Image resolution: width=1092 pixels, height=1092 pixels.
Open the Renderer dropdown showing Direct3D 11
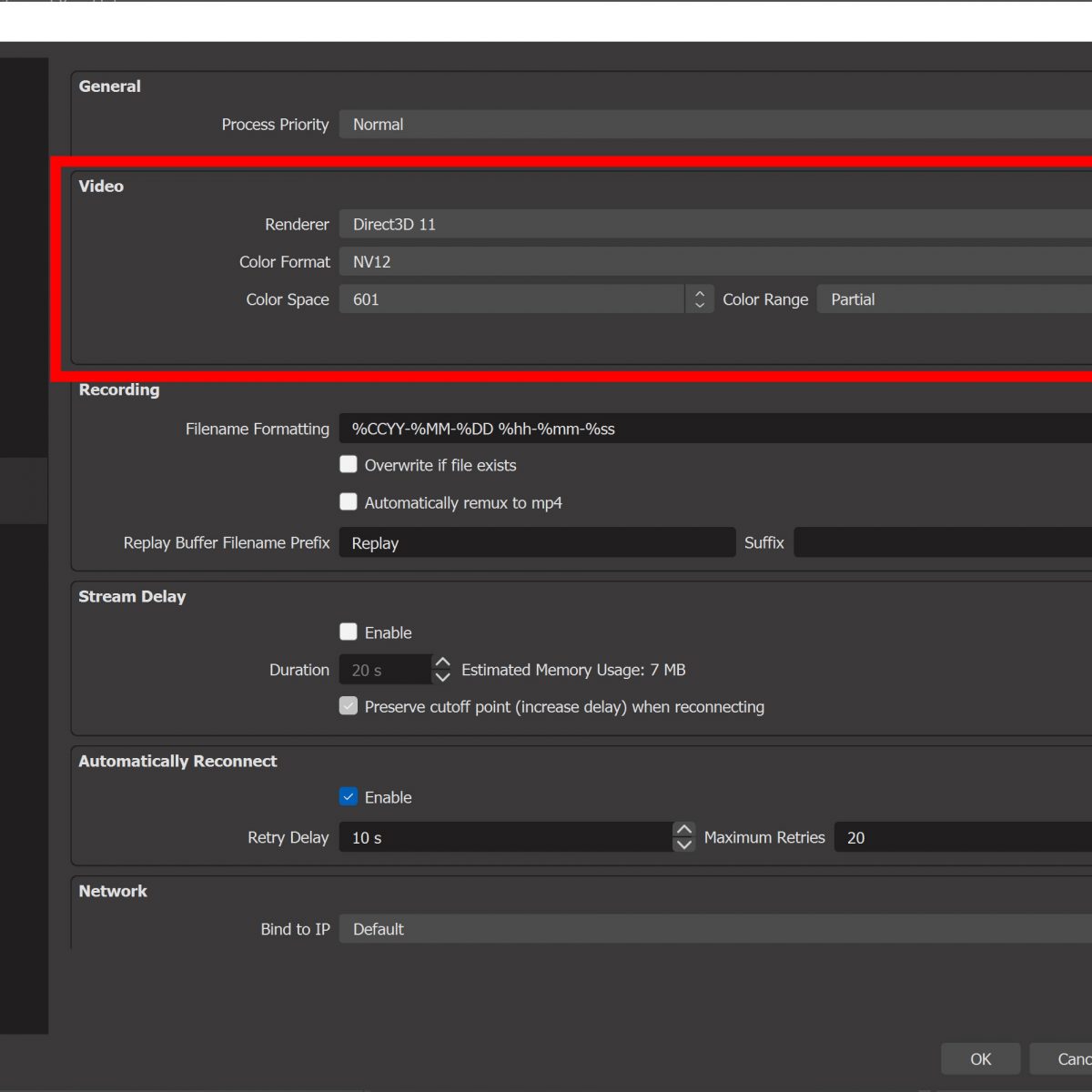714,225
